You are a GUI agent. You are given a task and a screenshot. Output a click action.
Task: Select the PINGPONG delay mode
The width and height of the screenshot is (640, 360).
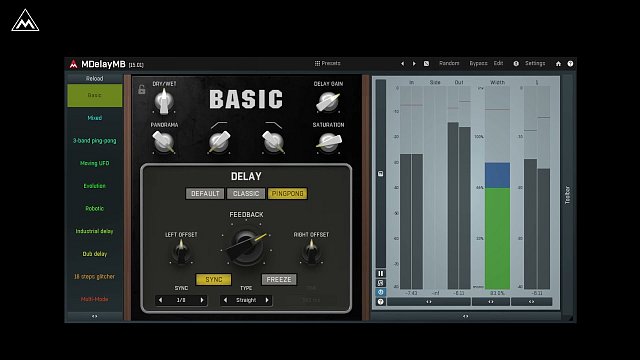click(287, 193)
